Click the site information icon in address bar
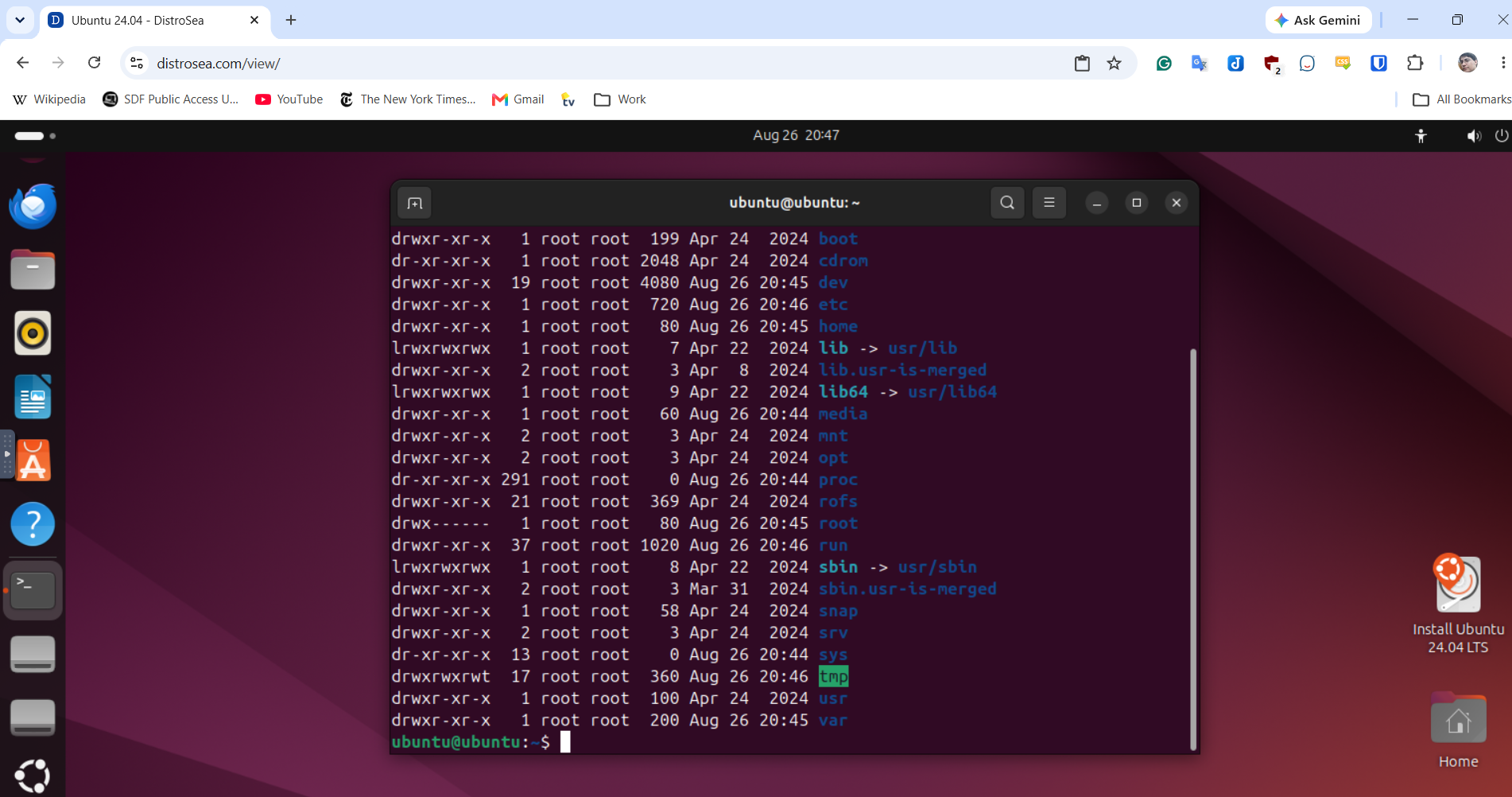Image resolution: width=1512 pixels, height=797 pixels. pos(137,63)
